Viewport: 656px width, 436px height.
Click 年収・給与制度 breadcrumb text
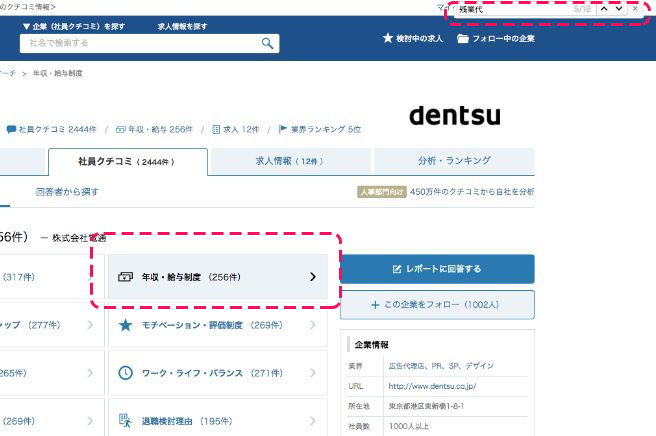point(58,73)
